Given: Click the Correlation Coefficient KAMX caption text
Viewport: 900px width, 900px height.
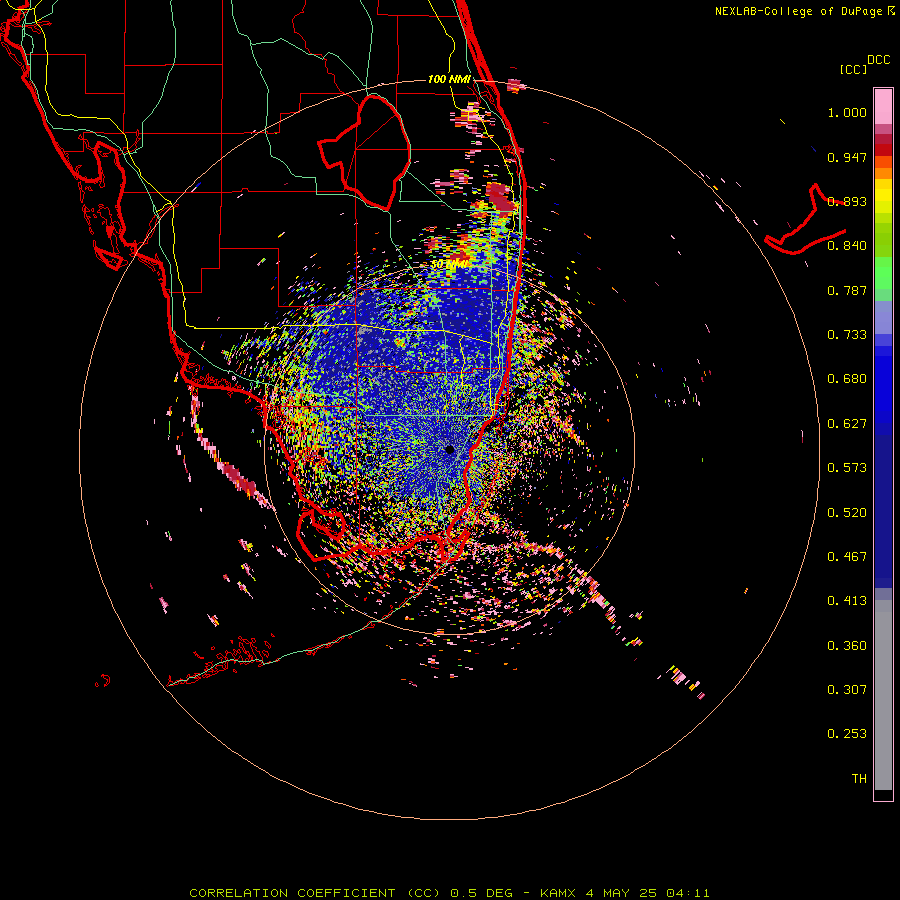Looking at the screenshot, I should click(449, 893).
